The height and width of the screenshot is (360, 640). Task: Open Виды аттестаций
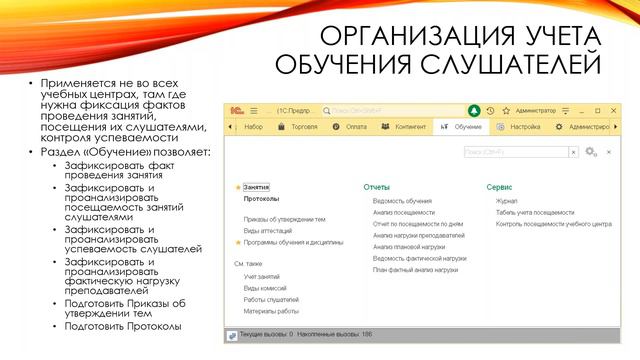268,231
